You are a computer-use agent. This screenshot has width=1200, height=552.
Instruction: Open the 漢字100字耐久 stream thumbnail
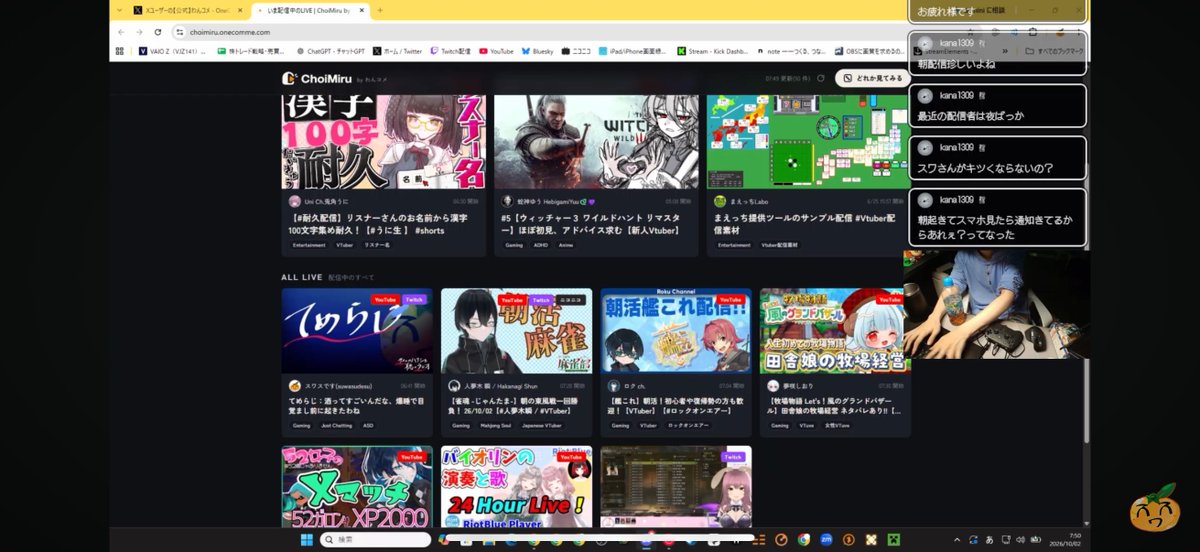[384, 142]
